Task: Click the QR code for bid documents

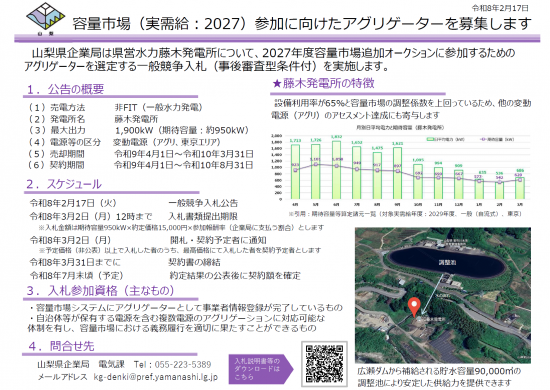Action: 324,364
